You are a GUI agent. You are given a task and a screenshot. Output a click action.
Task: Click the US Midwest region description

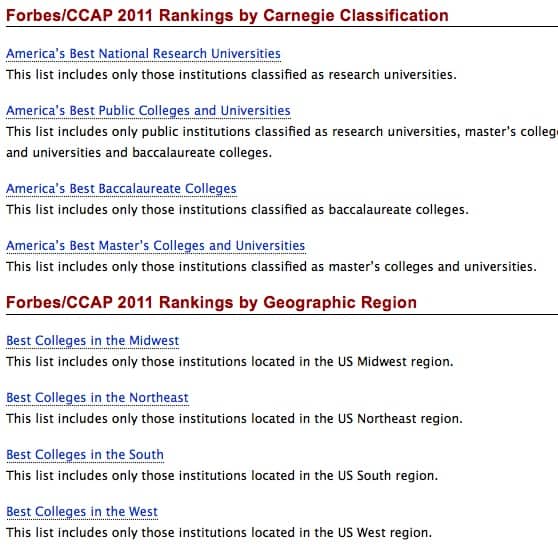click(x=230, y=362)
